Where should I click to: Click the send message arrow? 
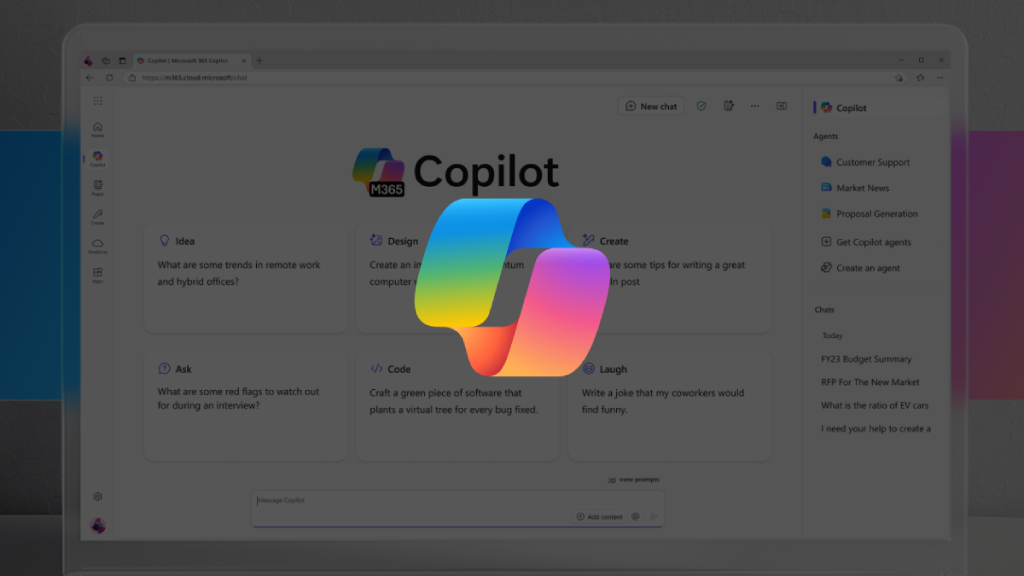coord(655,516)
